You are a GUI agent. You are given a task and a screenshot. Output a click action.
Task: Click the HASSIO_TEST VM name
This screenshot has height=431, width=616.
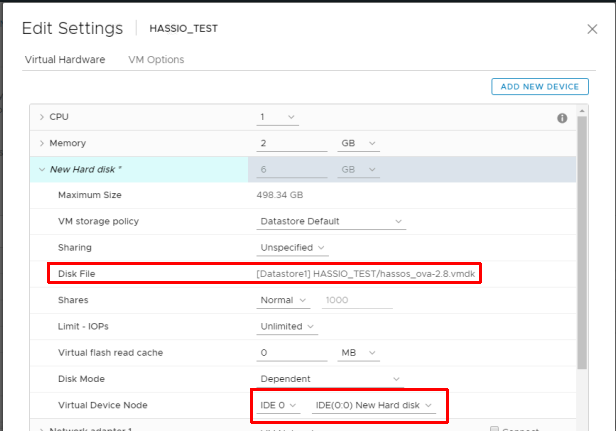click(x=183, y=29)
